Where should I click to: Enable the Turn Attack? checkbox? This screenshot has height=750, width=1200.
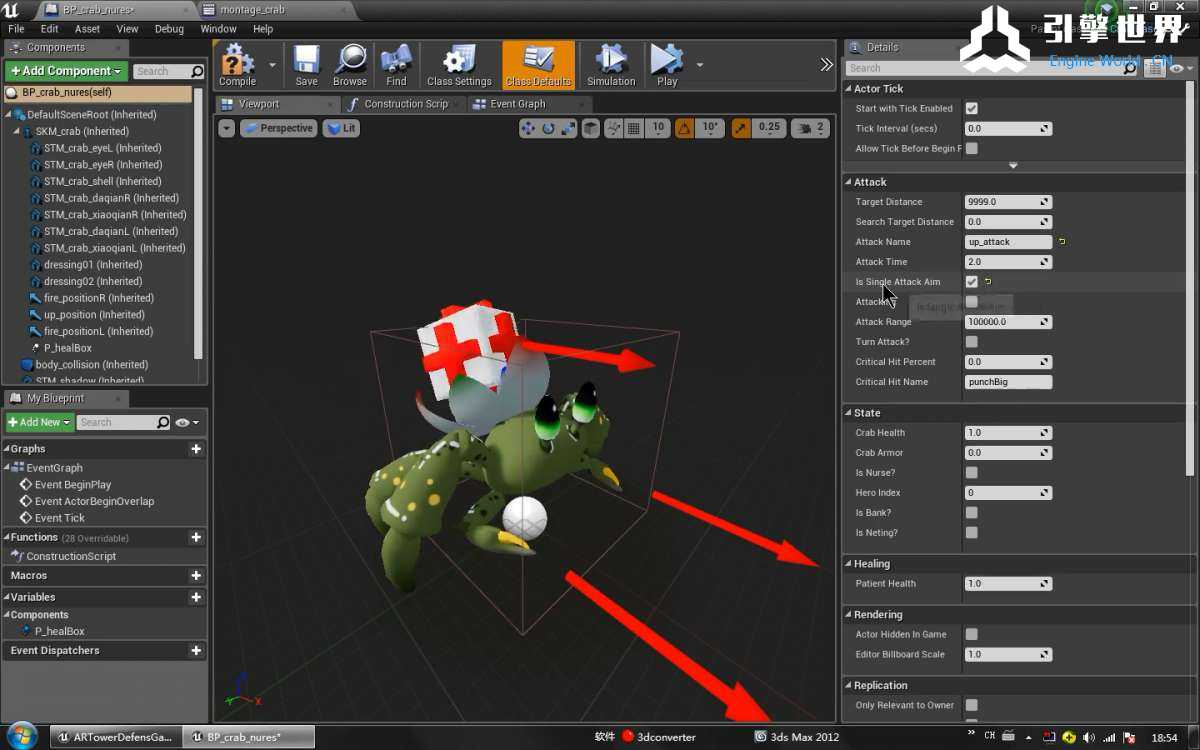coord(971,342)
